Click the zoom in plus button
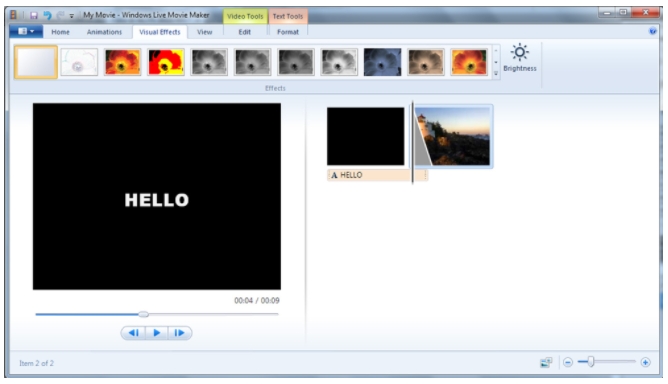The width and height of the screenshot is (668, 384). 645,362
